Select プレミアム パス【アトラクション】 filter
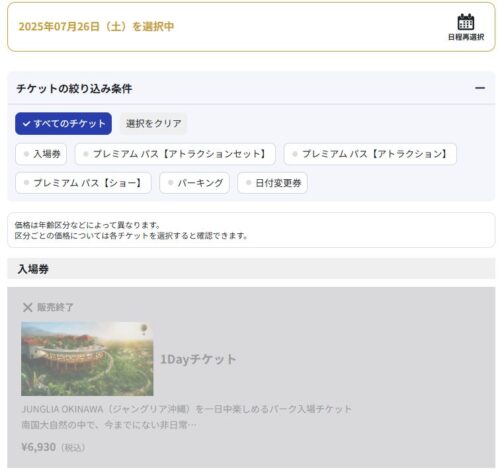The image size is (500, 470). click(370, 154)
